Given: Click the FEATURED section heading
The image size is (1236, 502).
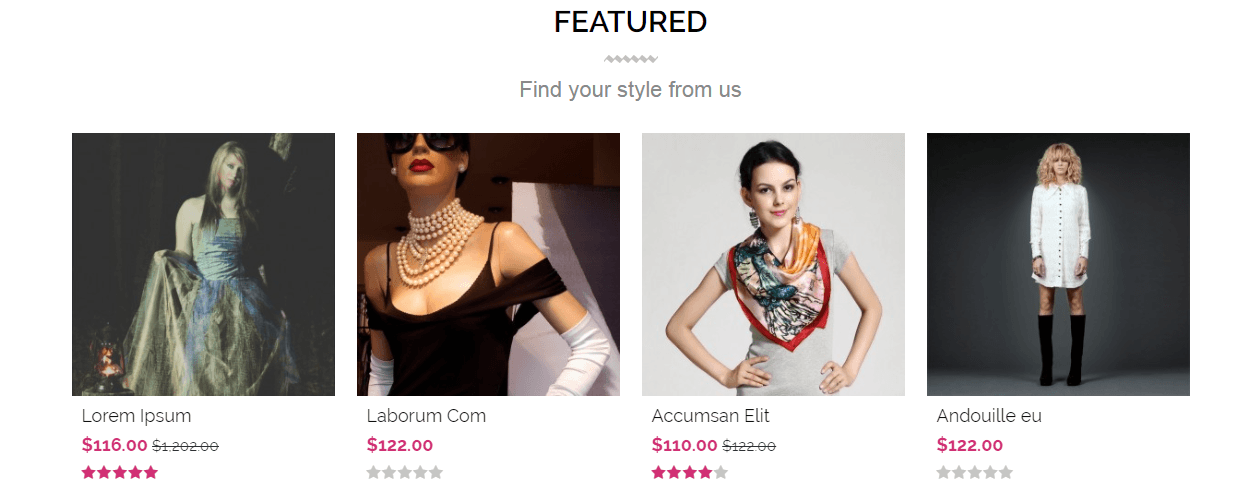Looking at the screenshot, I should point(630,22).
